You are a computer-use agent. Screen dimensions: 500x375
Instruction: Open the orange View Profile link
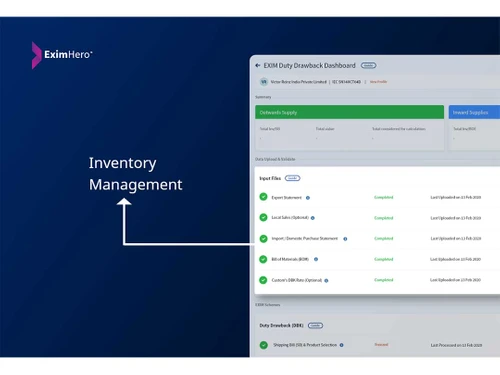[378, 82]
